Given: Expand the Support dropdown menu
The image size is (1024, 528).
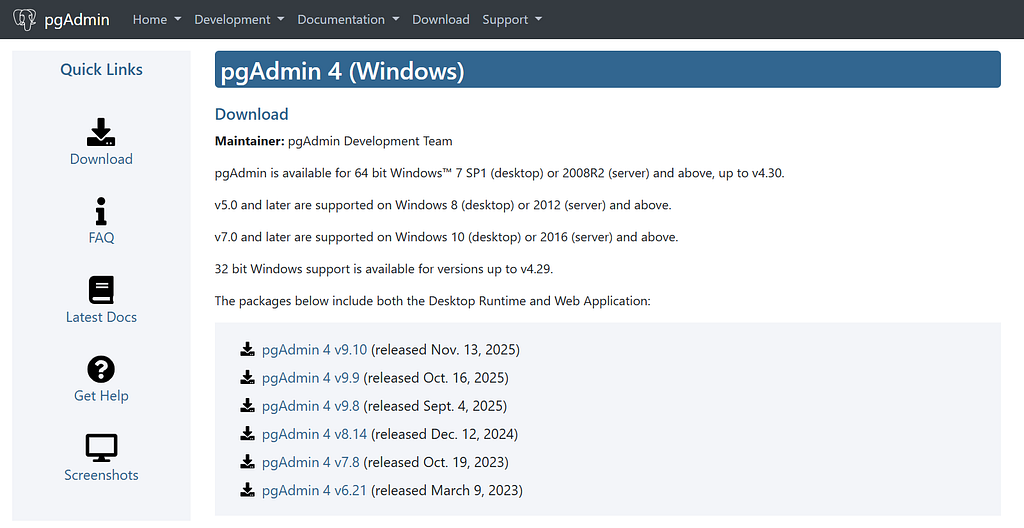Looking at the screenshot, I should click(512, 20).
